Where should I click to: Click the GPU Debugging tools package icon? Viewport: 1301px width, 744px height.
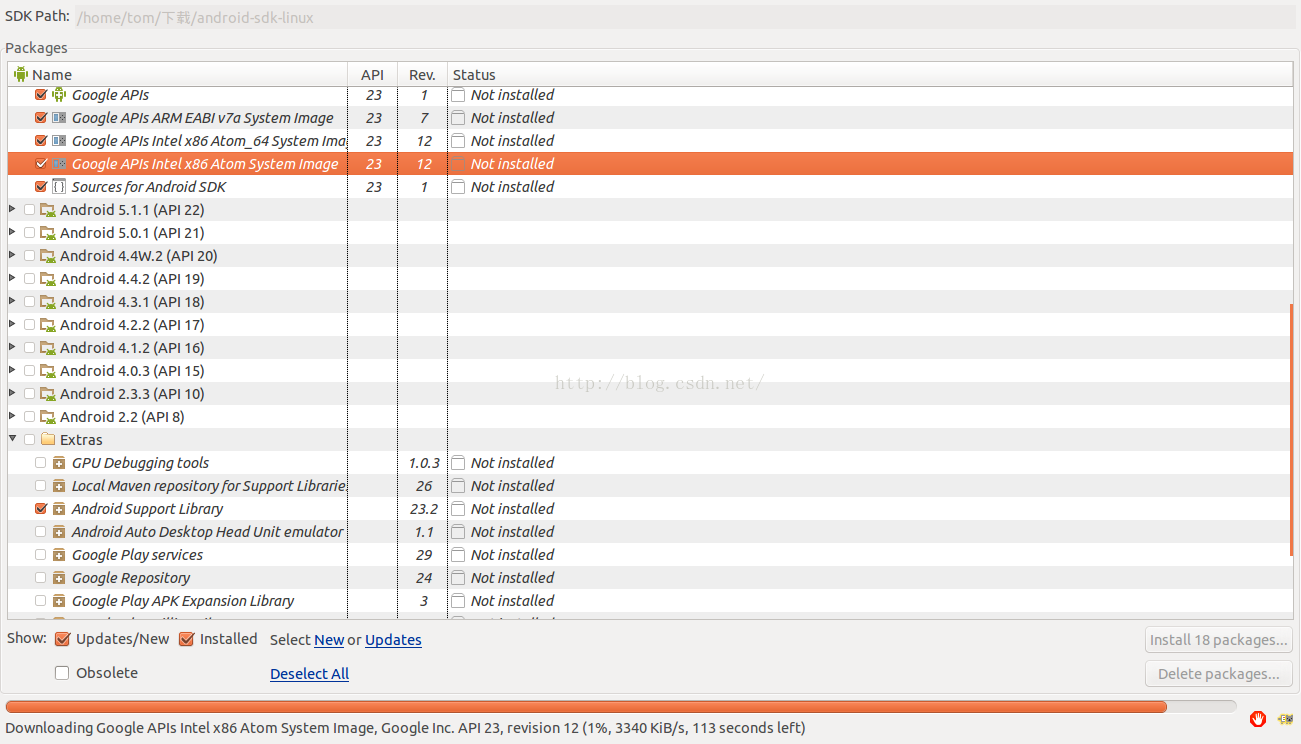(x=59, y=463)
